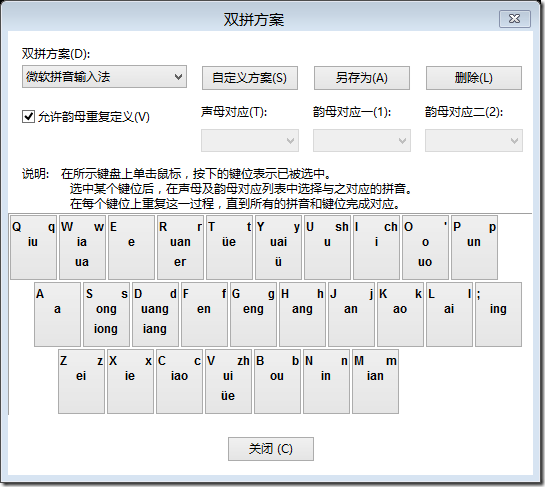Select the D key with uang, iang
This screenshot has height=487, width=545.
point(155,314)
